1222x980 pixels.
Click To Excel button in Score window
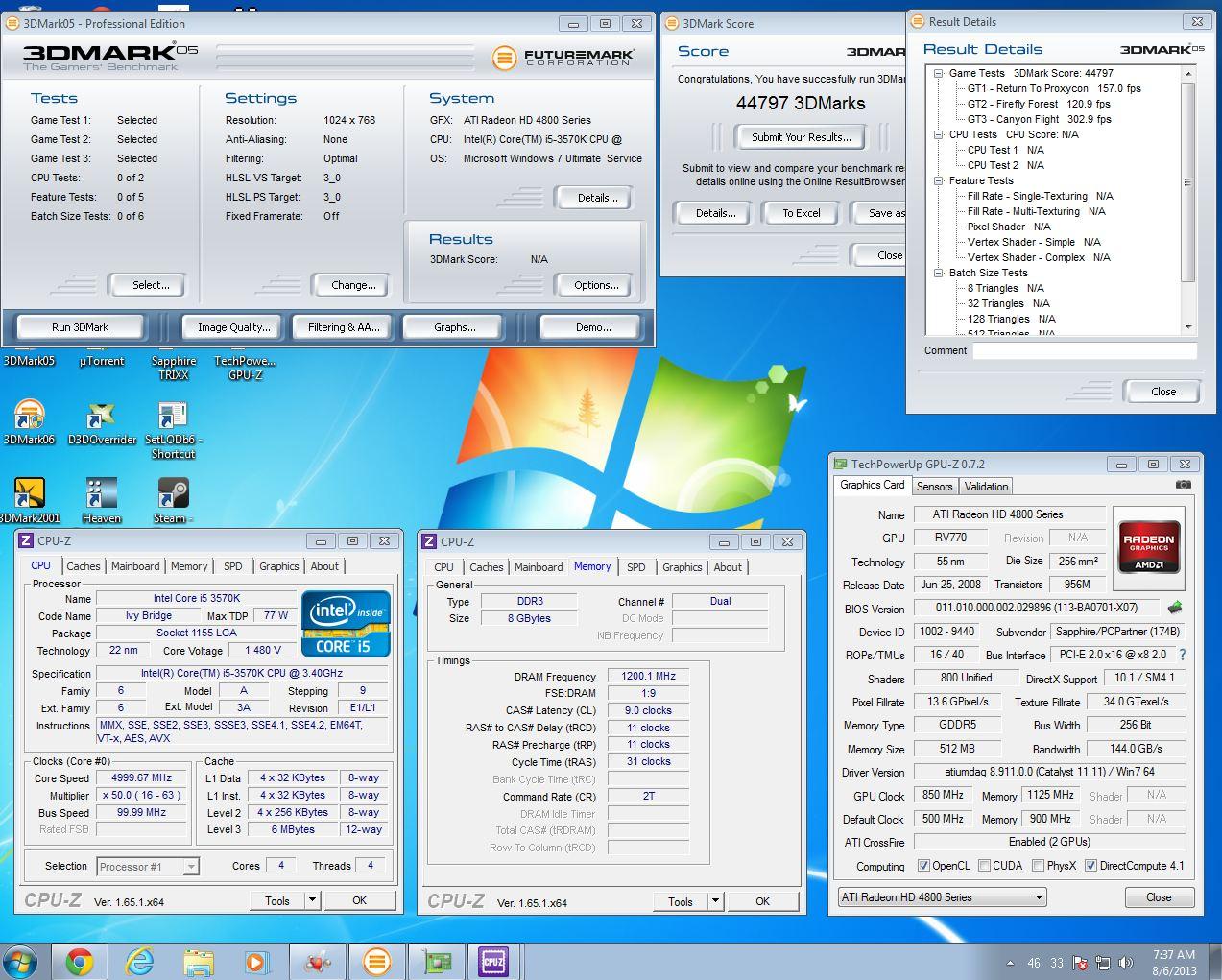click(801, 213)
